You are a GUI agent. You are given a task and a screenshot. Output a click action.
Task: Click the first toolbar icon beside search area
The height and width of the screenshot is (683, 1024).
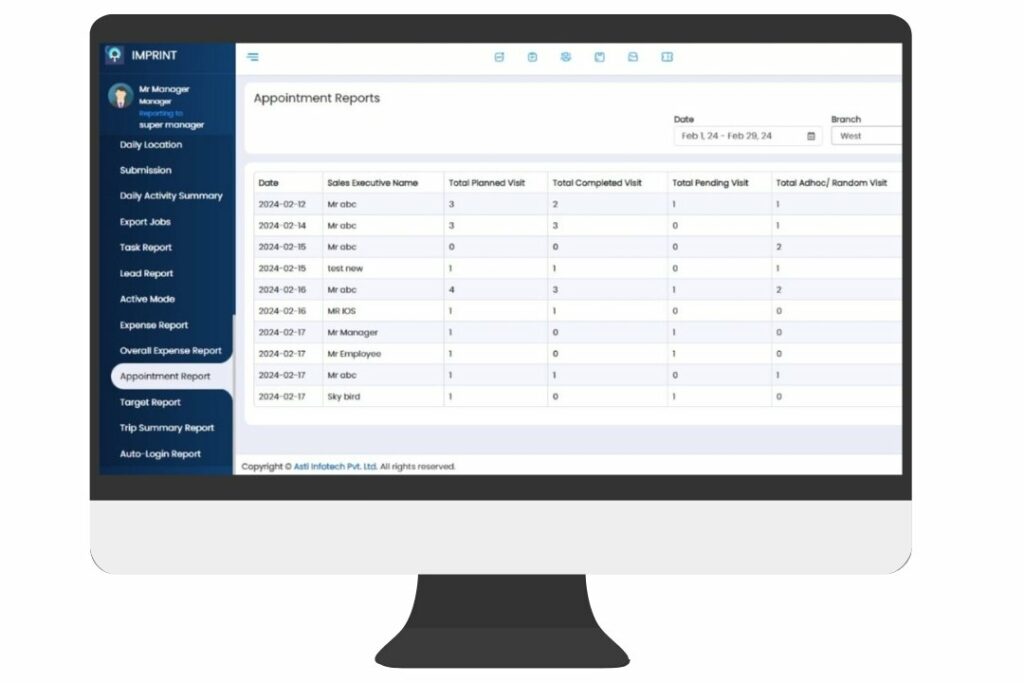(500, 57)
